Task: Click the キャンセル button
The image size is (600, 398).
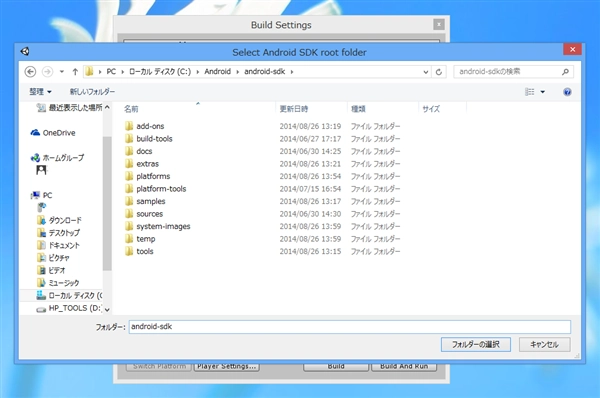Action: 545,344
